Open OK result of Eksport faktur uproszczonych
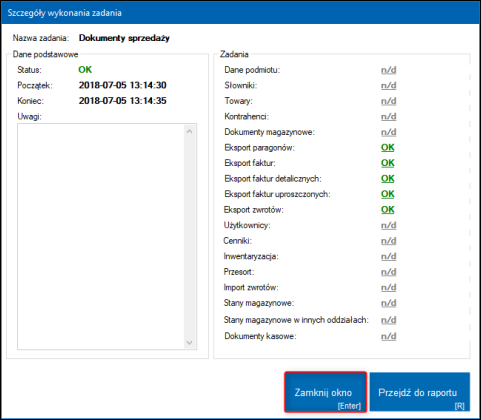This screenshot has height=420, width=481. click(388, 194)
